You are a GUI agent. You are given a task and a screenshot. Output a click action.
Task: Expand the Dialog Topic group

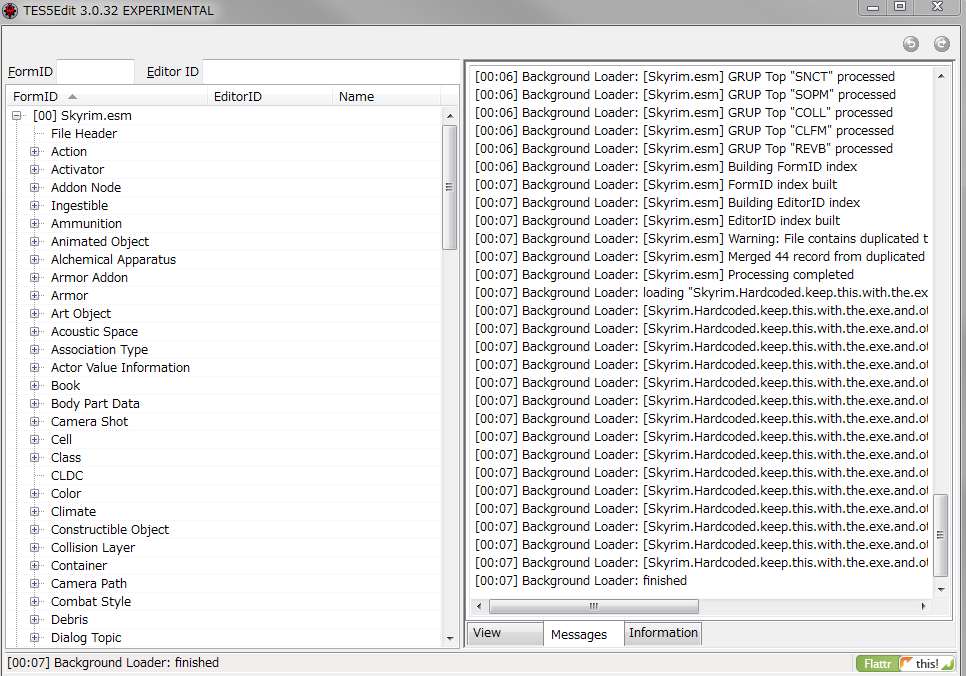pyautogui.click(x=34, y=637)
